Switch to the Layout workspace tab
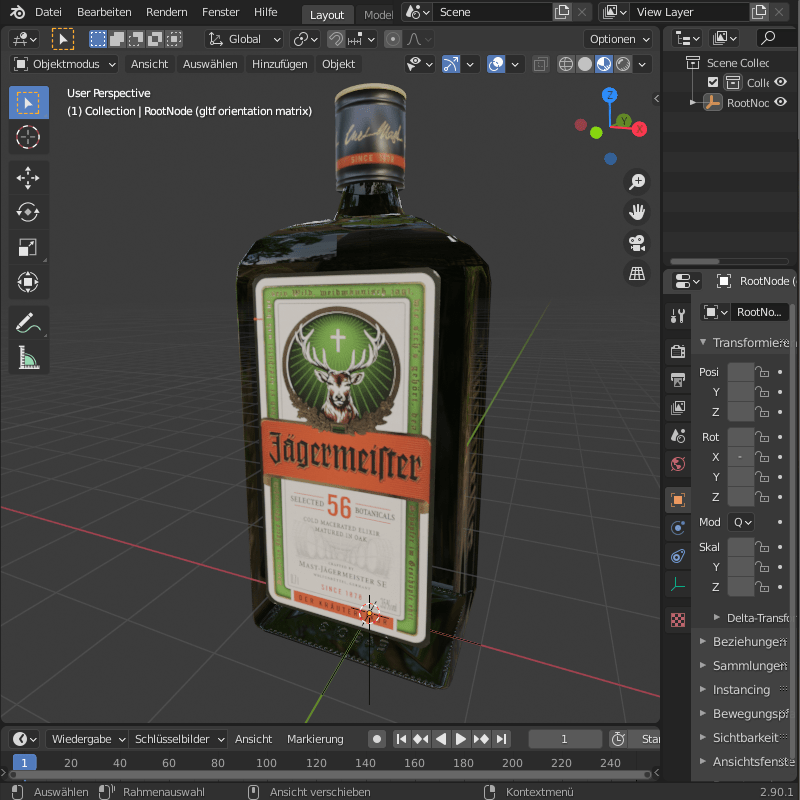This screenshot has height=800, width=800. point(327,15)
